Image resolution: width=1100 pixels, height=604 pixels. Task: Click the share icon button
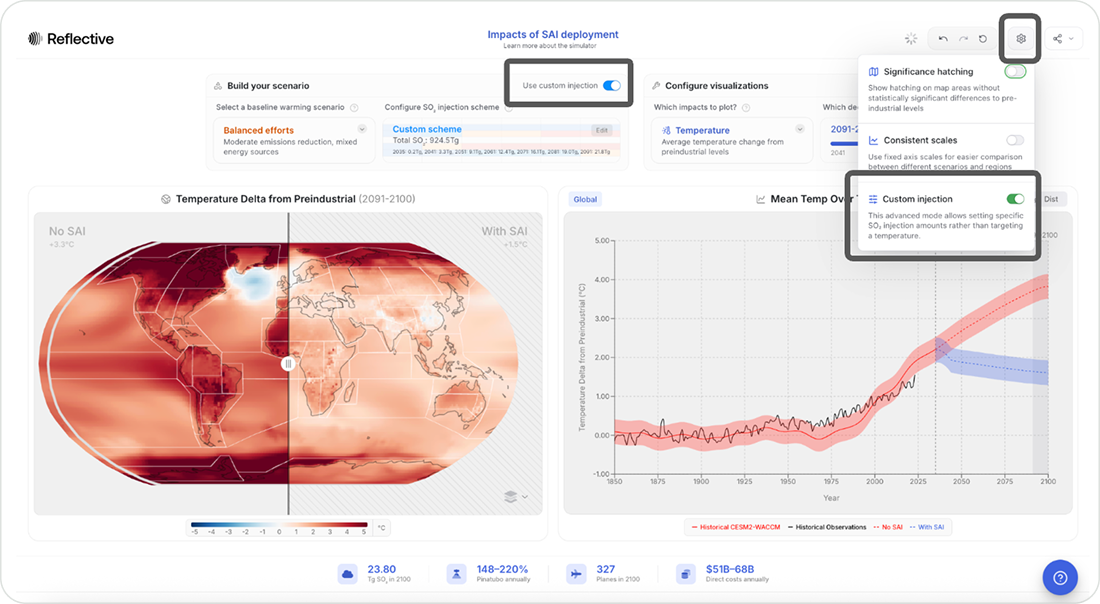pos(1057,39)
